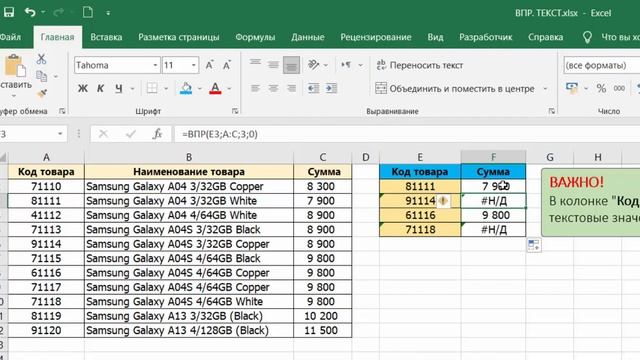Align text to the middle vertically
Viewport: 640px width, 360px height.
click(273, 64)
